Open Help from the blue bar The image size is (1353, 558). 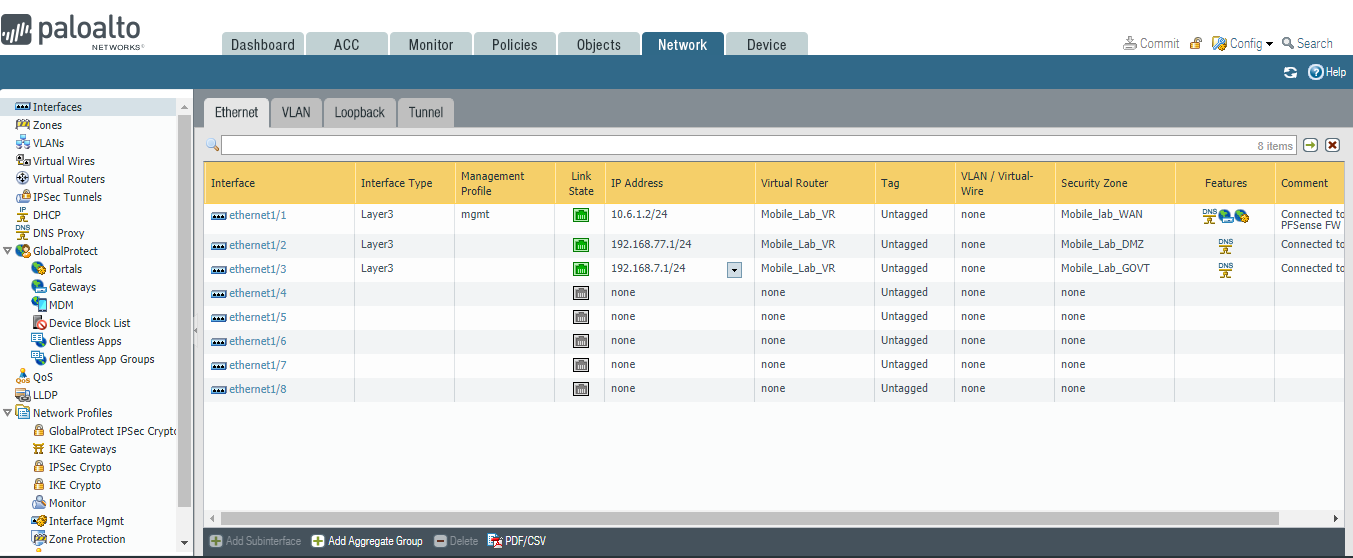coord(1327,72)
